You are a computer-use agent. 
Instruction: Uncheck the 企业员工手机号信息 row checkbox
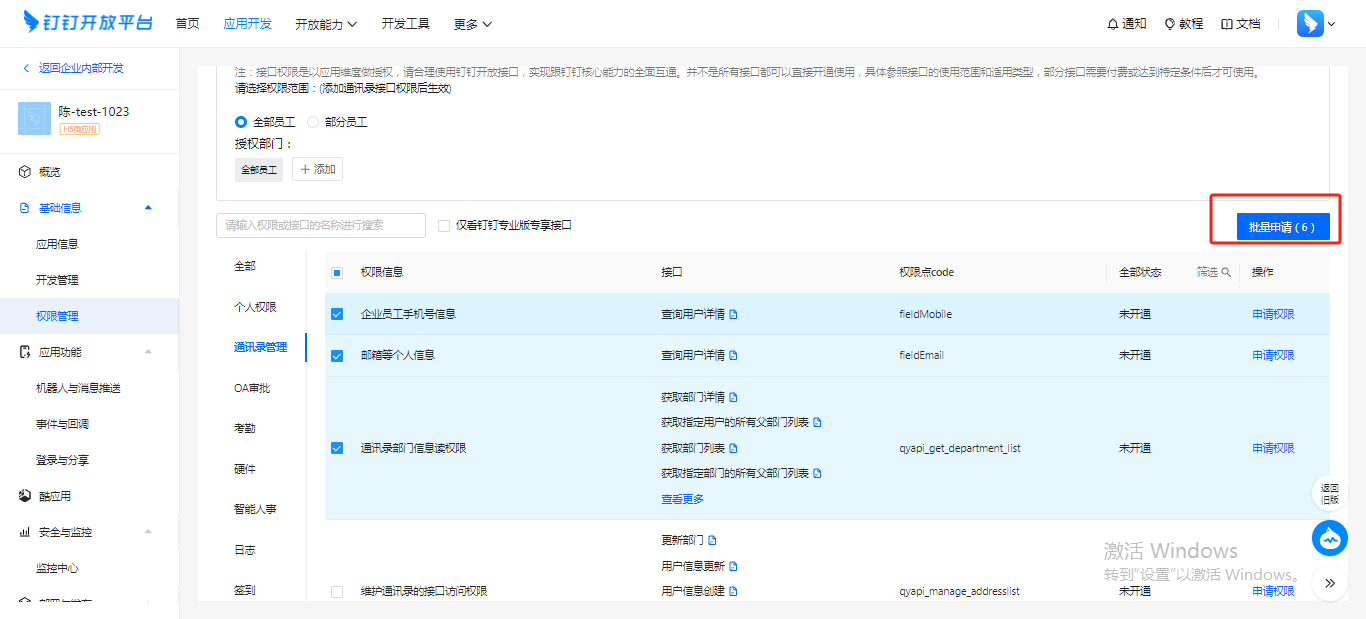(x=337, y=314)
